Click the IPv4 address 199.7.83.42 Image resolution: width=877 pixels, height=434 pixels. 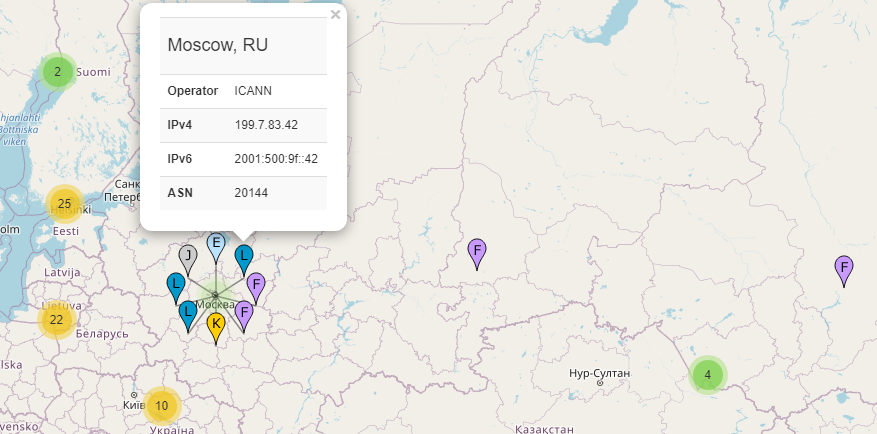pos(265,125)
